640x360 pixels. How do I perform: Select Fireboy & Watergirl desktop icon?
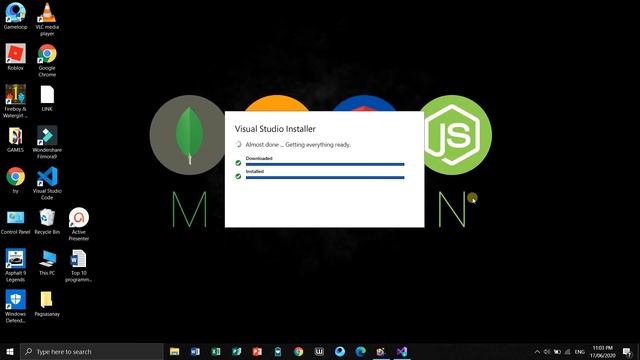click(x=16, y=101)
